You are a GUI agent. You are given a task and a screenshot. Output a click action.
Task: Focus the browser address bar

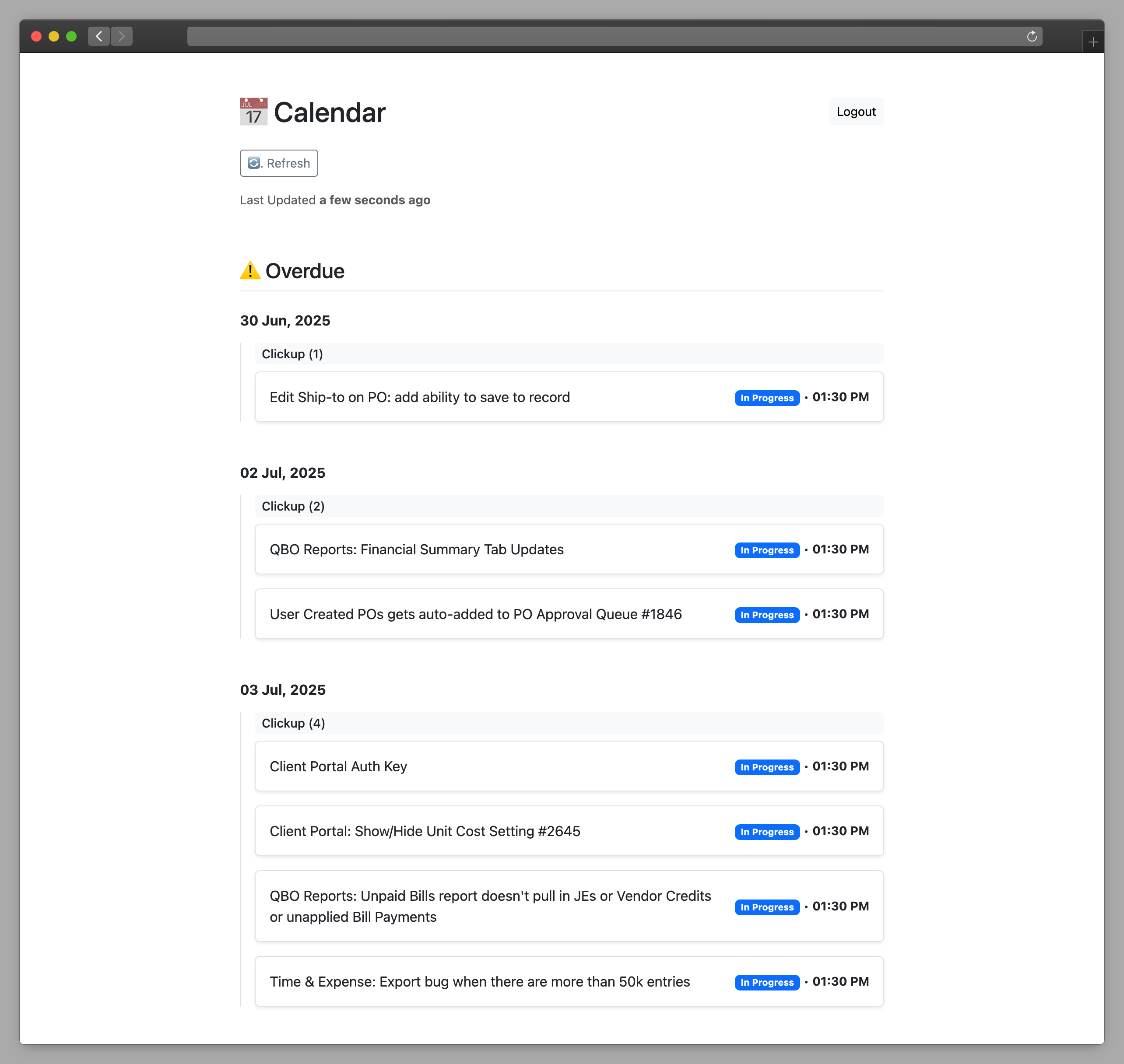(x=615, y=36)
